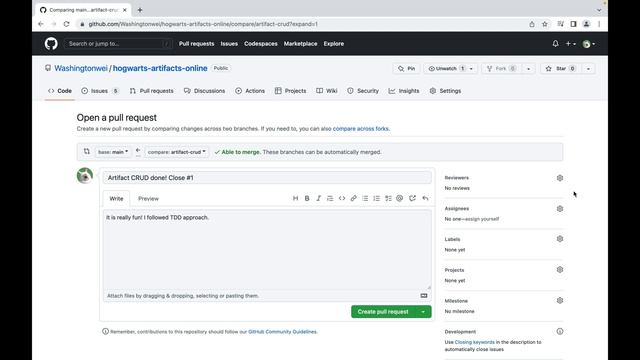This screenshot has width=640, height=360.
Task: Expand the Create pull request options arrow
Action: point(423,312)
